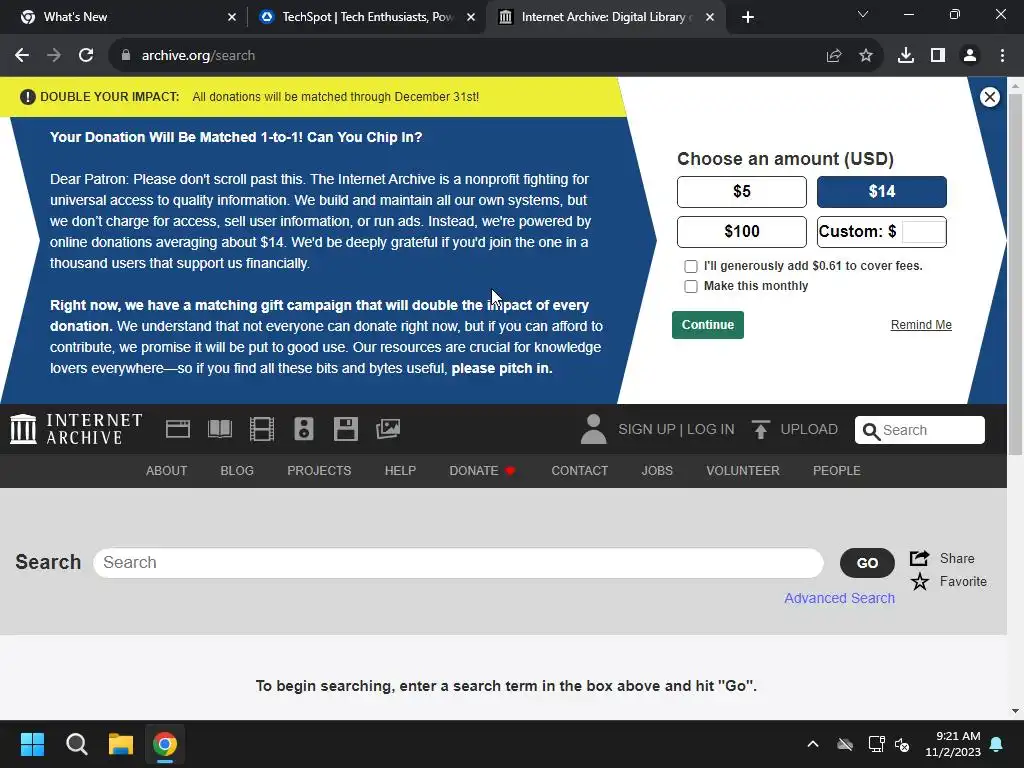Screen dimensions: 1024x768
Task: Click the GO search button
Action: (x=867, y=563)
